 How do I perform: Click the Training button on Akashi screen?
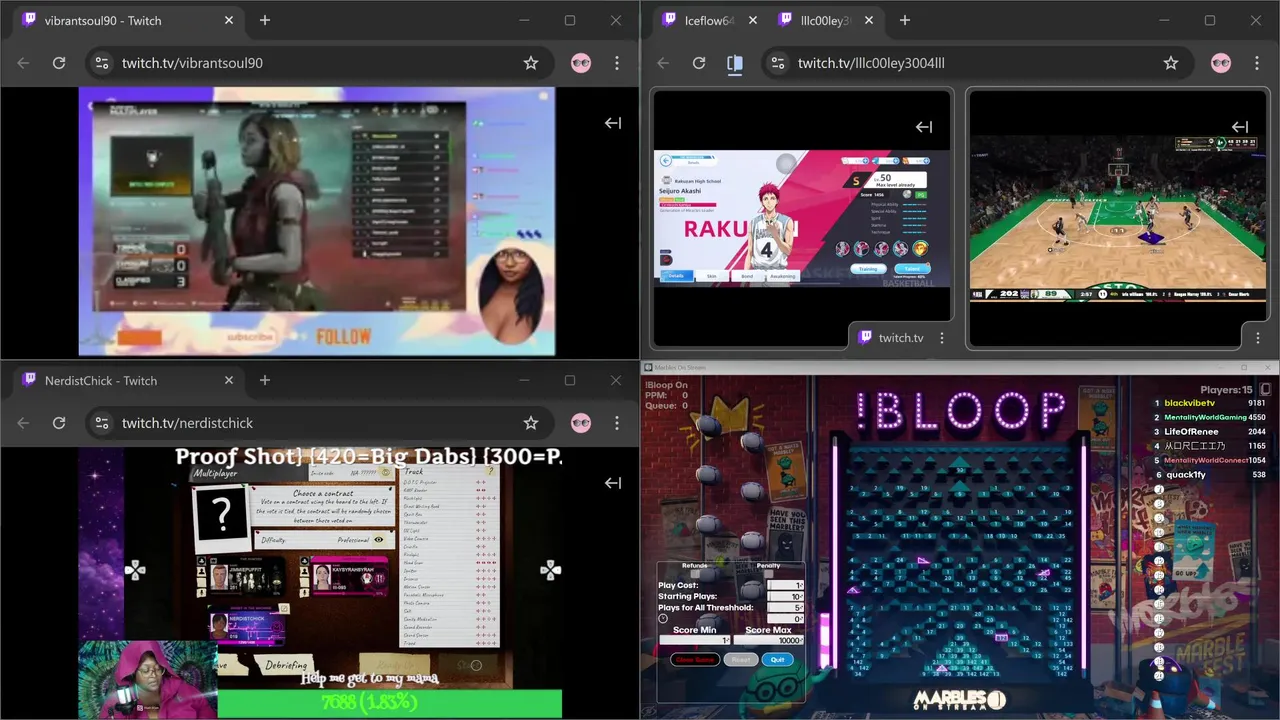[868, 269]
